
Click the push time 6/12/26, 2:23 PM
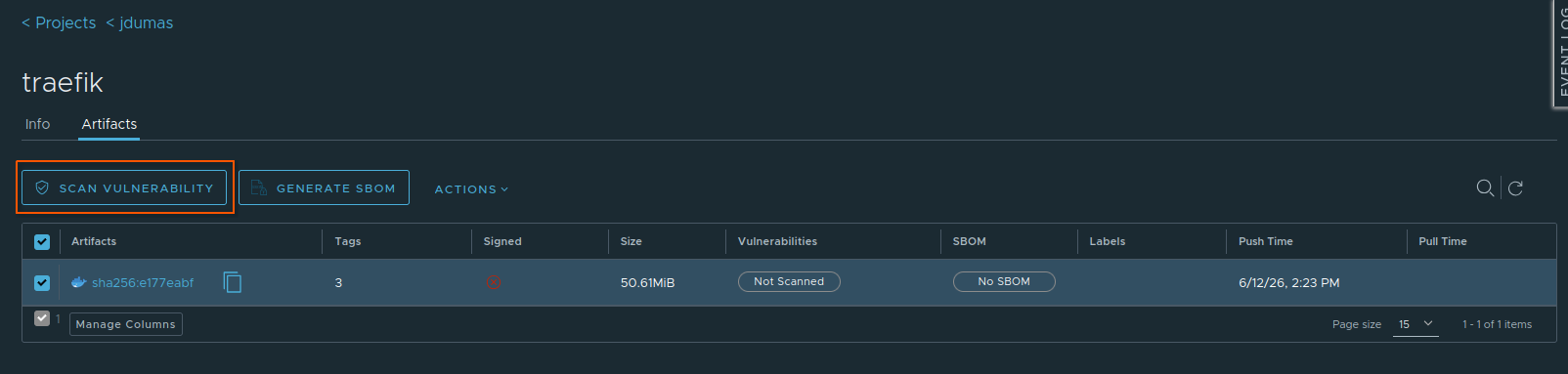click(1289, 283)
